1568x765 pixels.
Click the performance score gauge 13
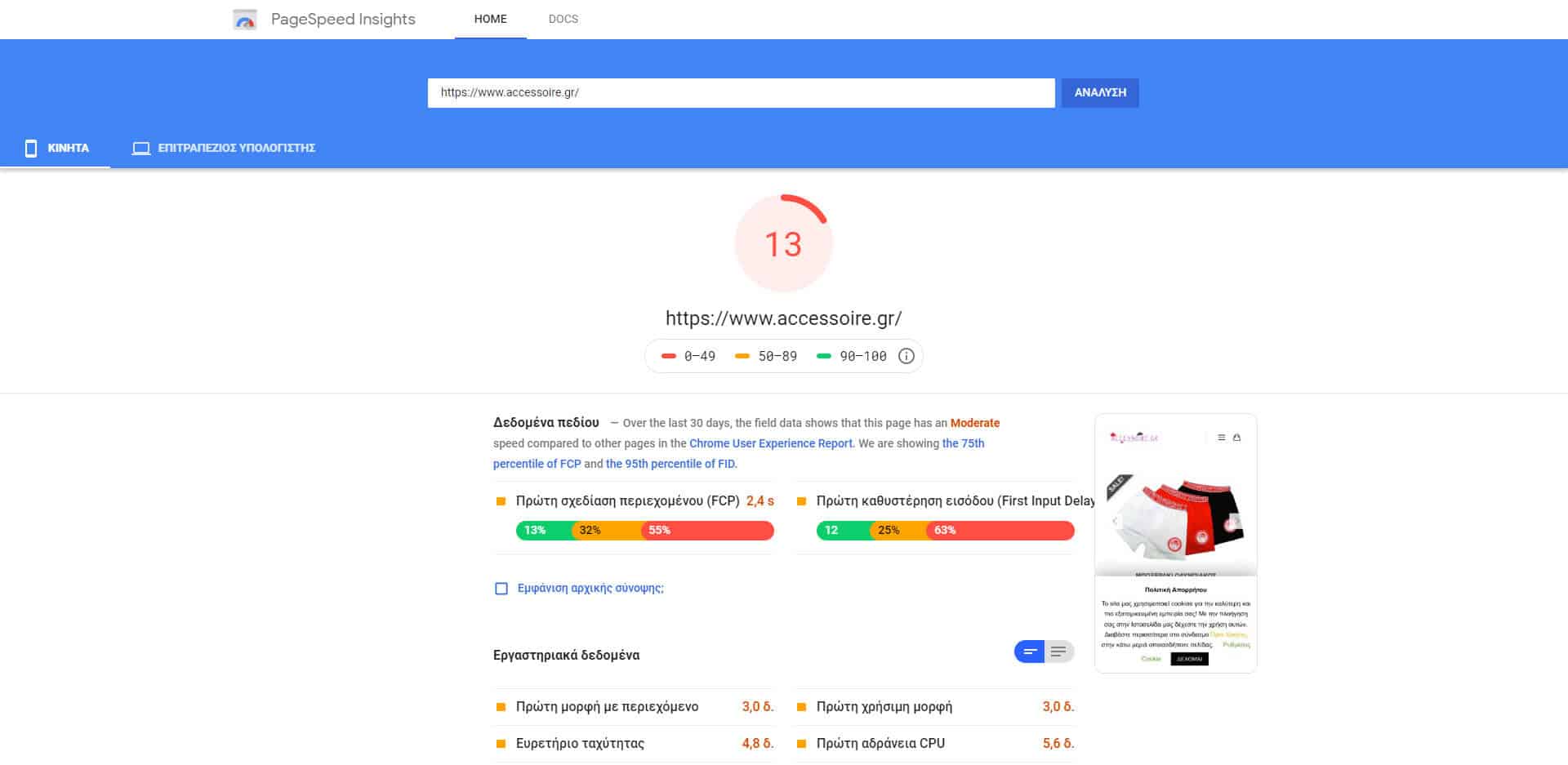tap(783, 243)
